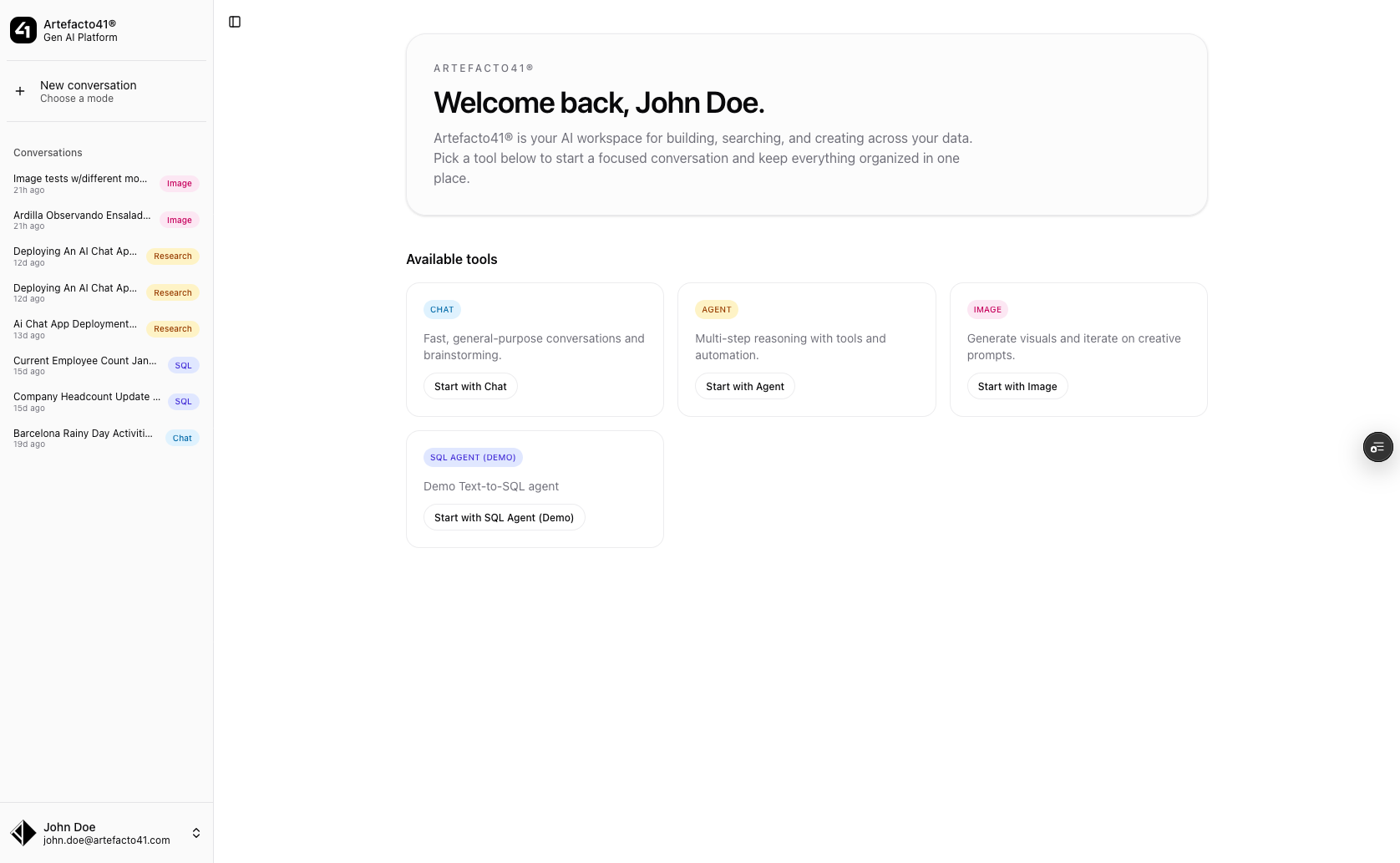Start with Chat button
This screenshot has height=863, width=1400.
470,386
